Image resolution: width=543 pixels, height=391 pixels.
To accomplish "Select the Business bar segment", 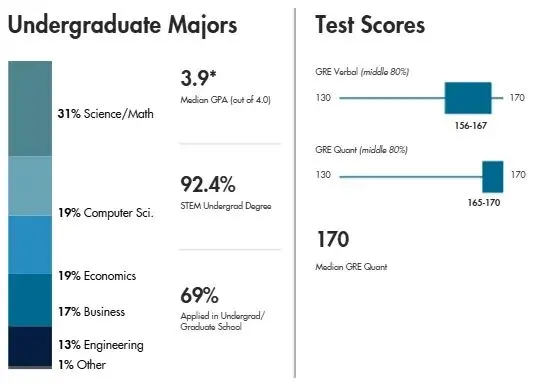I will tap(30, 300).
